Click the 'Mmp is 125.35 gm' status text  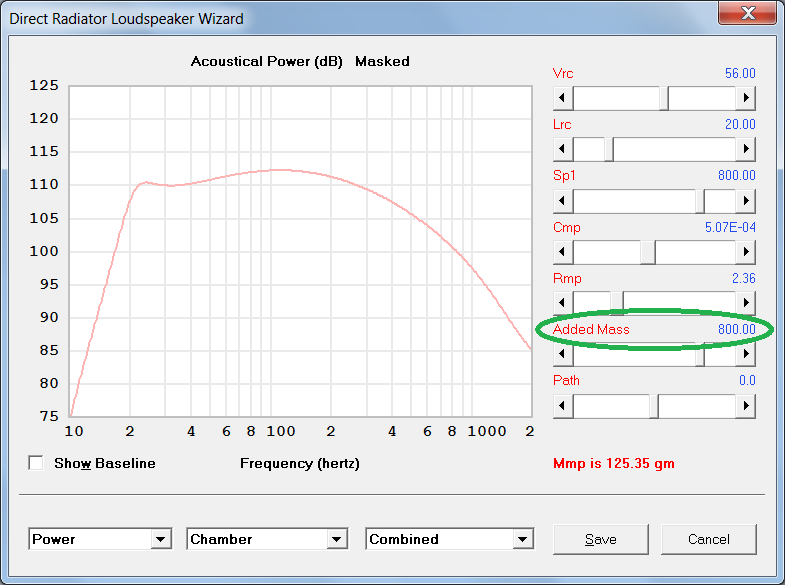(x=613, y=463)
